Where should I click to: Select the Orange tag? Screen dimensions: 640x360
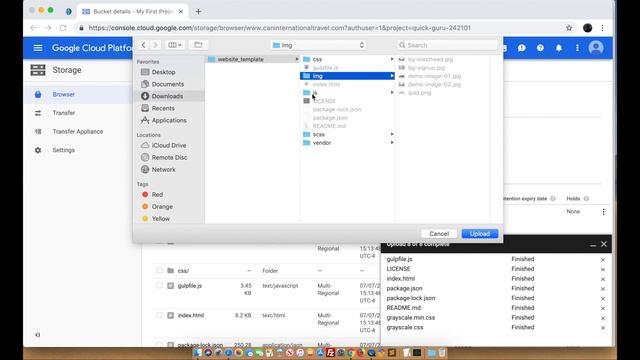point(162,207)
